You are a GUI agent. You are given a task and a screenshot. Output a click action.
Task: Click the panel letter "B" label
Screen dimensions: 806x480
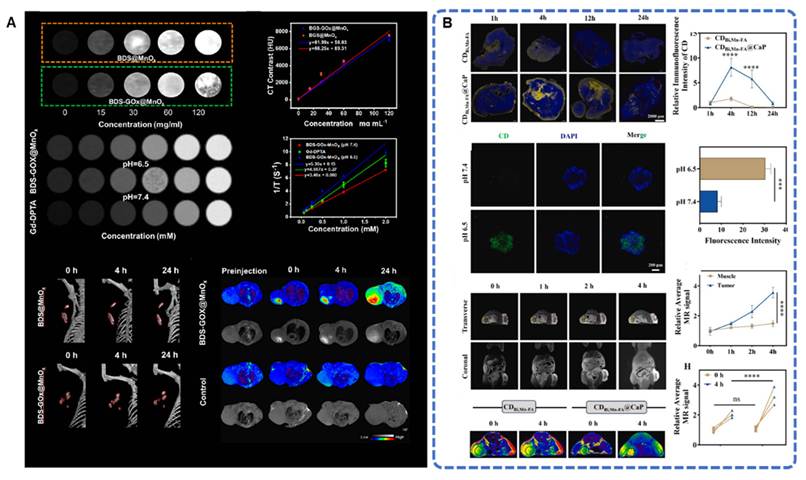(448, 23)
